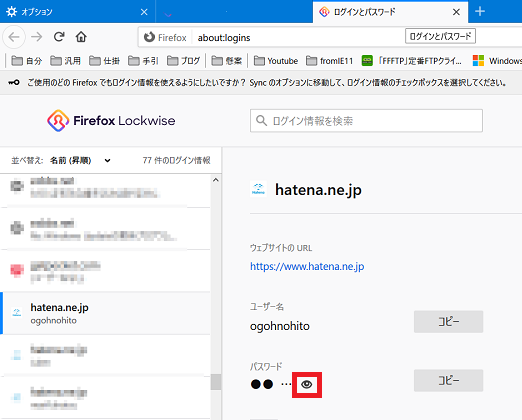Open the 自分 bookmarks folder
This screenshot has height=420, width=522.
[27, 61]
